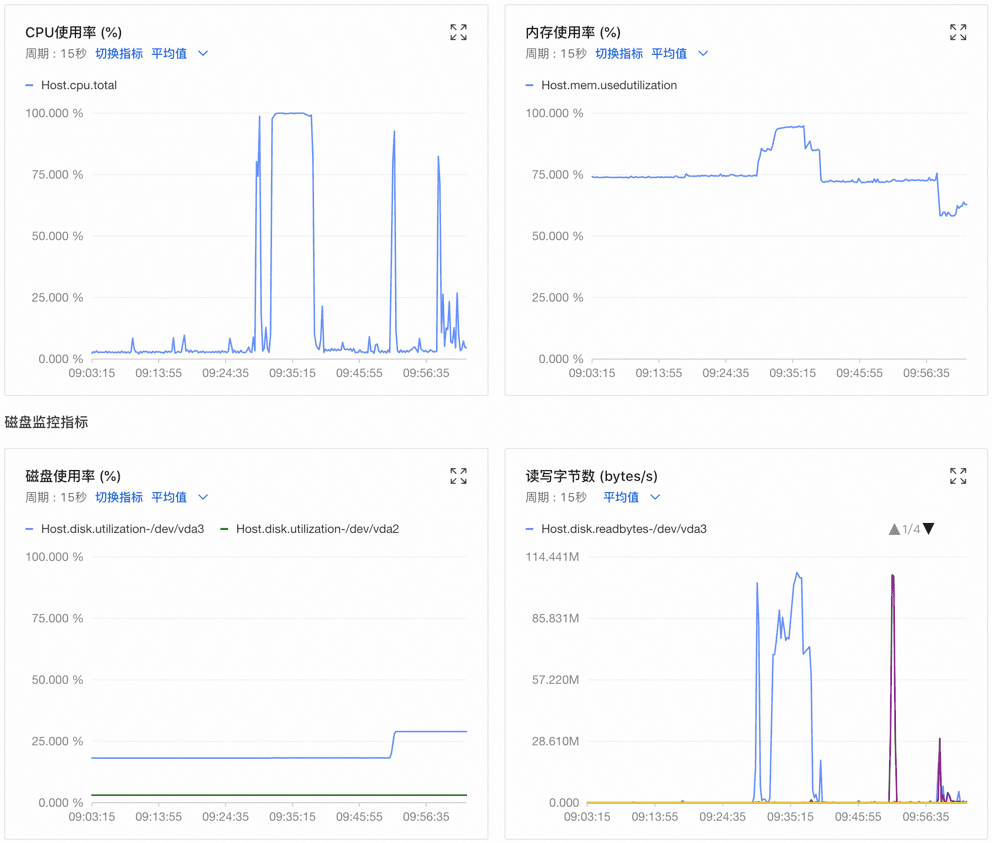This screenshot has width=992, height=843.
Task: Open 平均值 dropdown in 读写字节数 panel
Action: click(631, 497)
